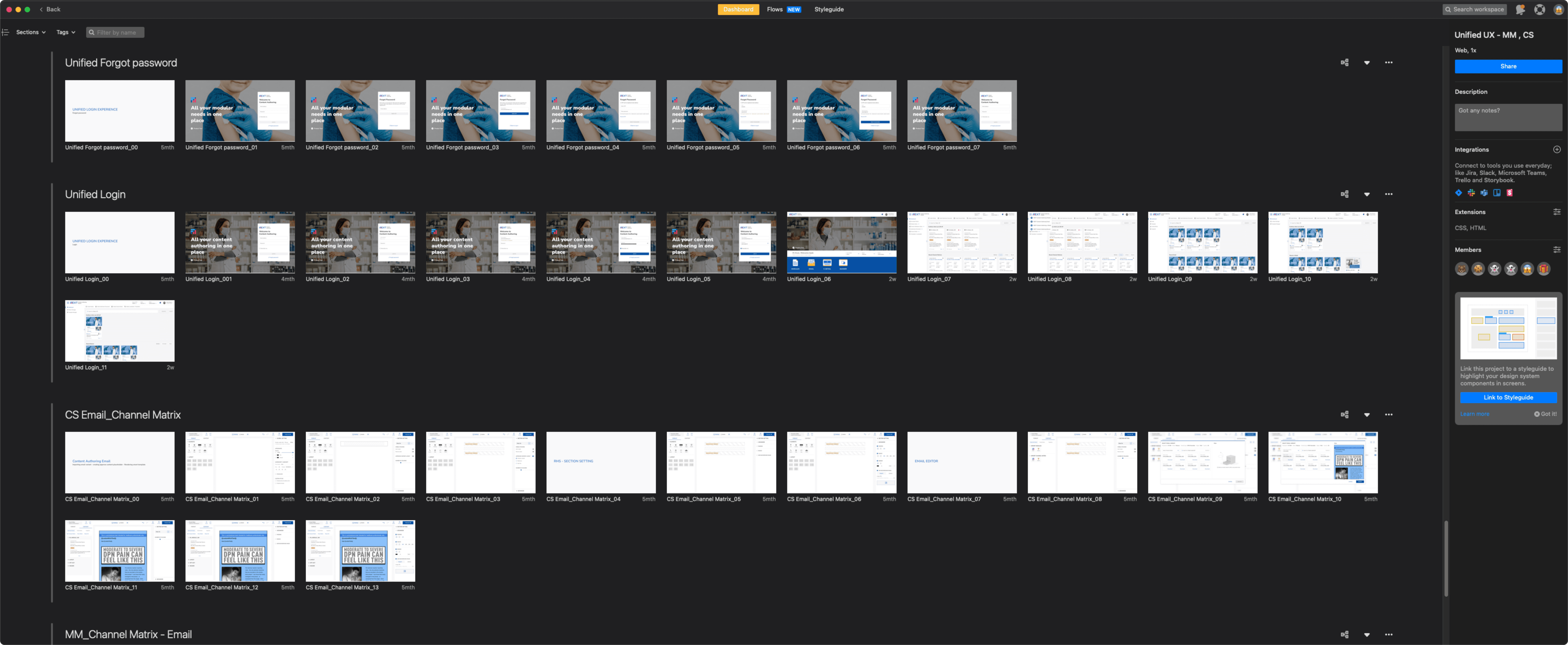Open flow view icon for Unified Login section

1345,194
